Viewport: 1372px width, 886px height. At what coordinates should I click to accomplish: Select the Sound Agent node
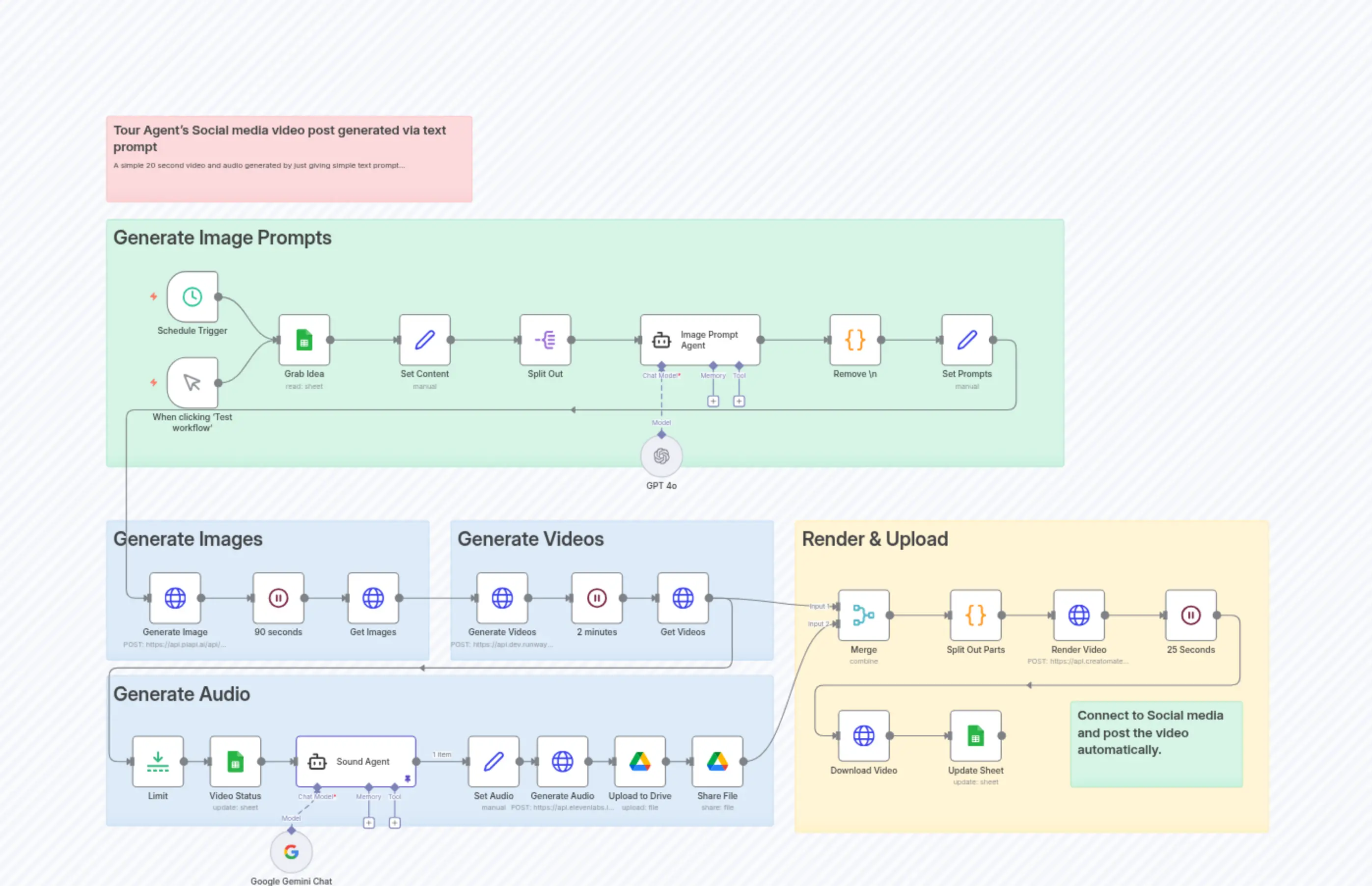(x=355, y=760)
